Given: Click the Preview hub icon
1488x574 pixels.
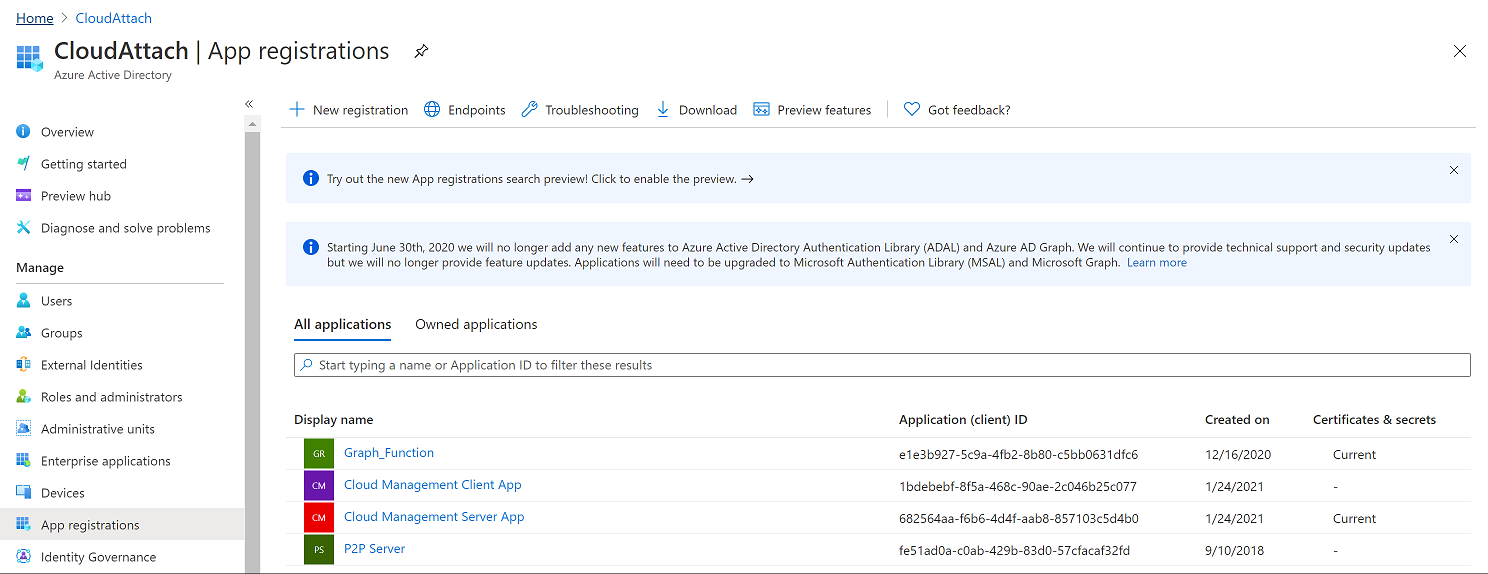Looking at the screenshot, I should (x=24, y=196).
